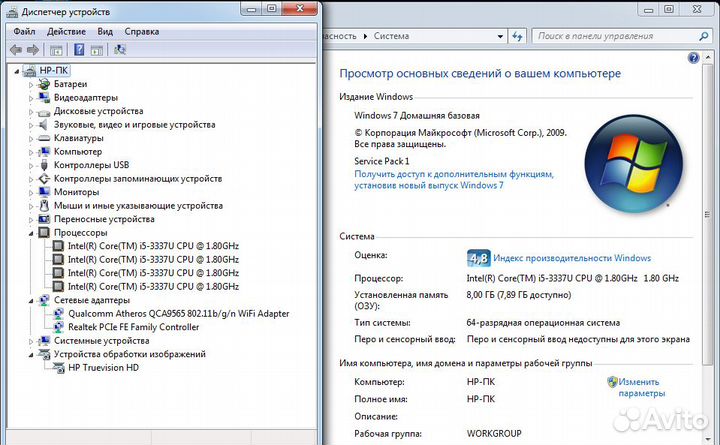
Task: Collapse the Сетевые адаптеры category
Action: [x=31, y=301]
